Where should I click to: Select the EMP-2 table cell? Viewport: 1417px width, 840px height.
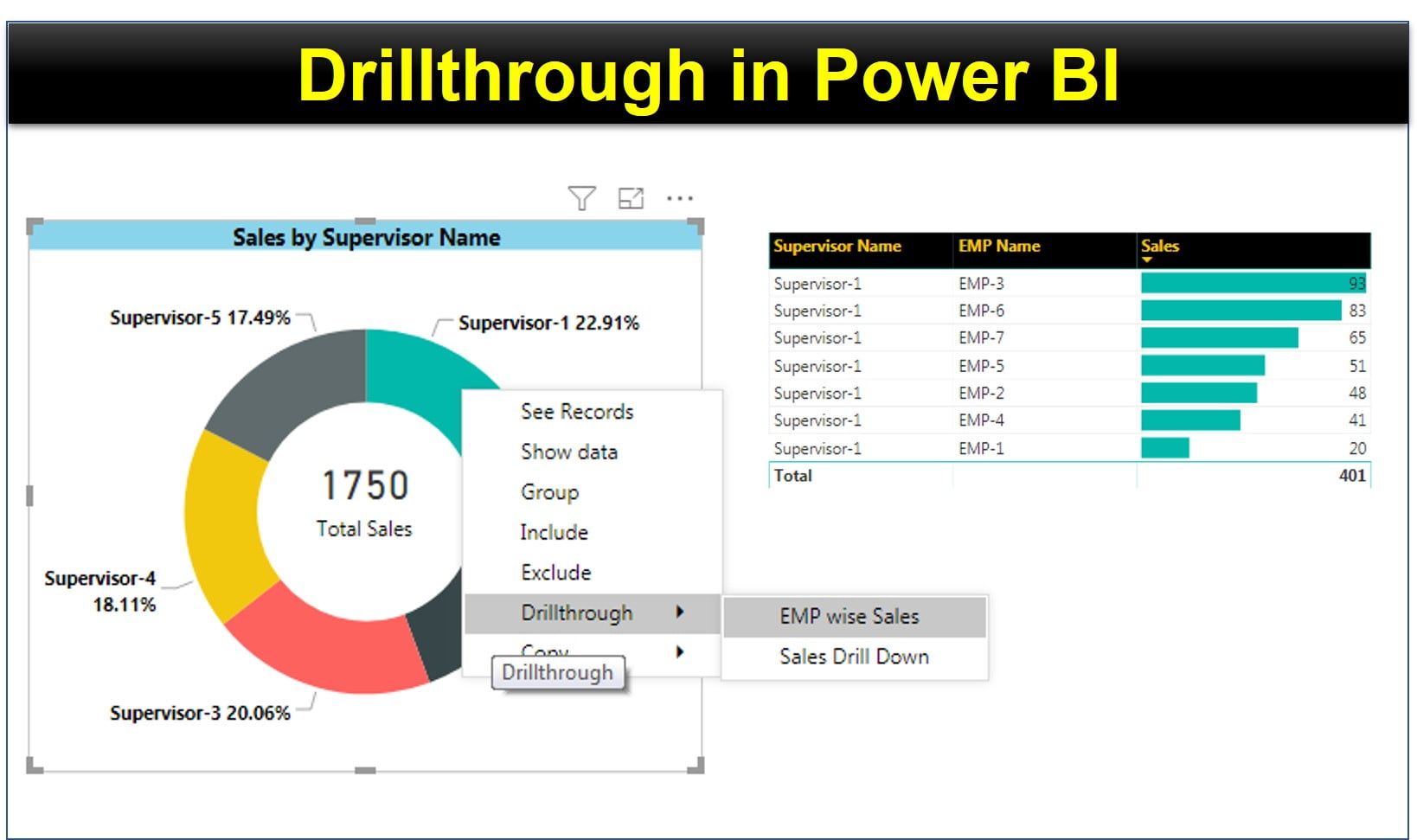click(981, 394)
